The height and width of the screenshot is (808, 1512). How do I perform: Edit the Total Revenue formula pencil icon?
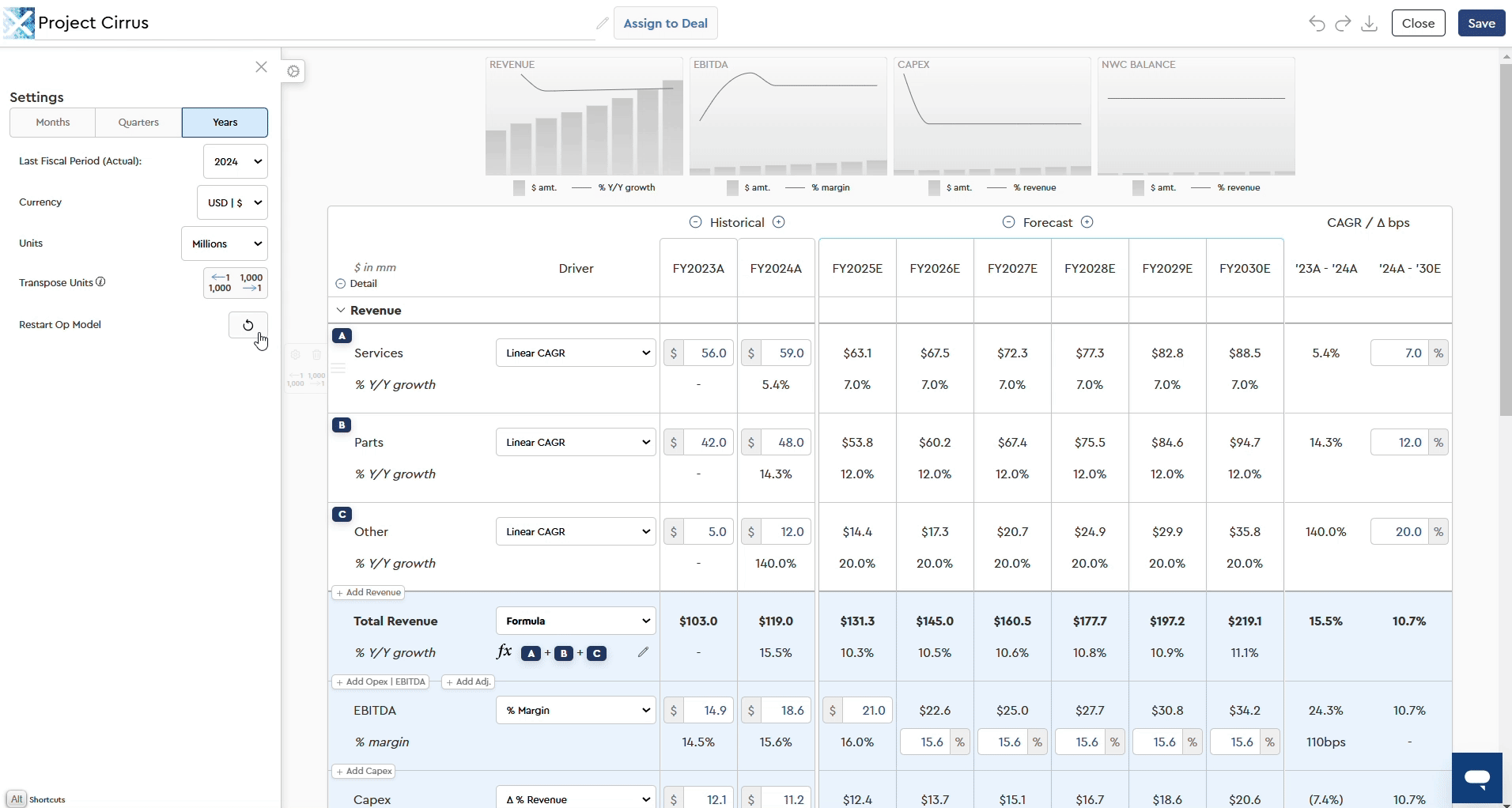click(643, 652)
